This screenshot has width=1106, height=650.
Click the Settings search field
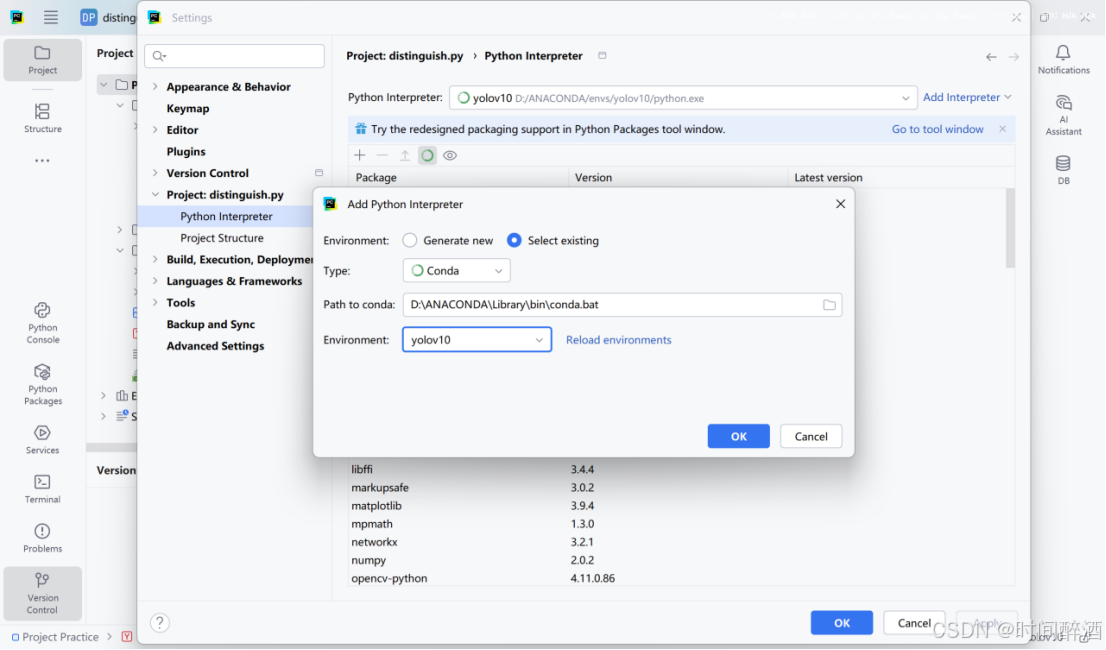tap(234, 56)
